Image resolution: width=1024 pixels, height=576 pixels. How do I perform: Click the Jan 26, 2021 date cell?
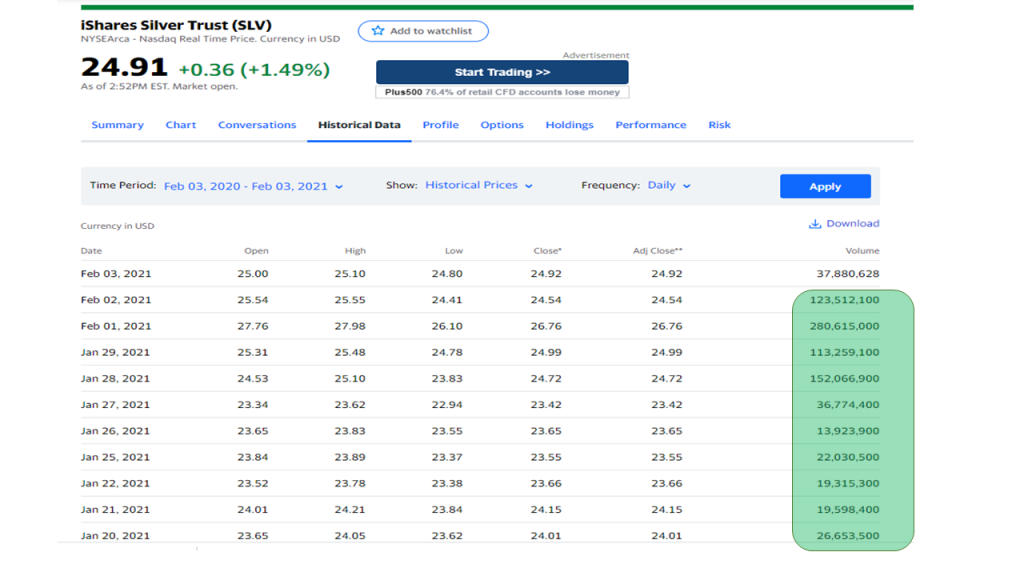[116, 431]
